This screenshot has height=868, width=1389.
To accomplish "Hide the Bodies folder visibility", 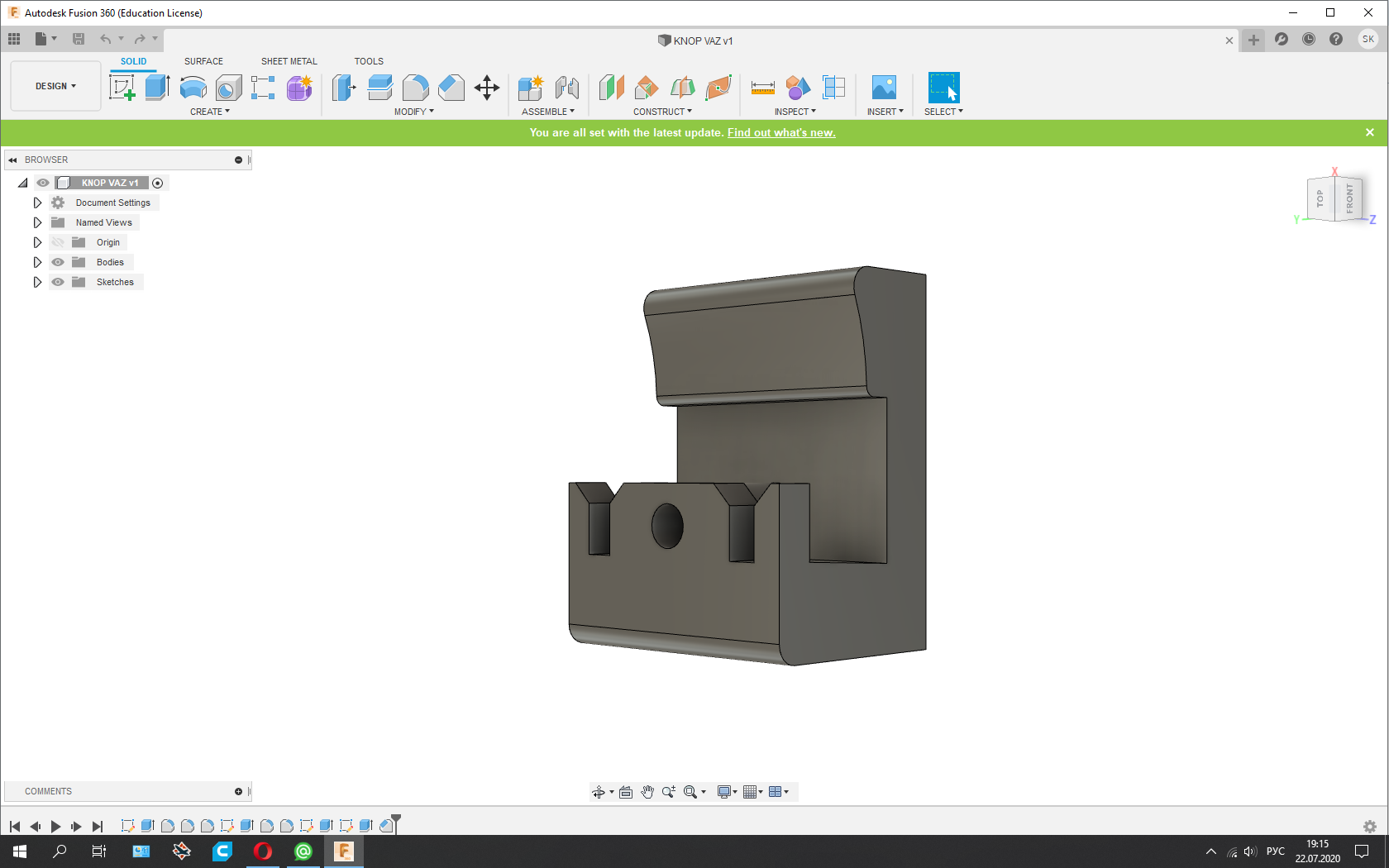I will pos(58,262).
